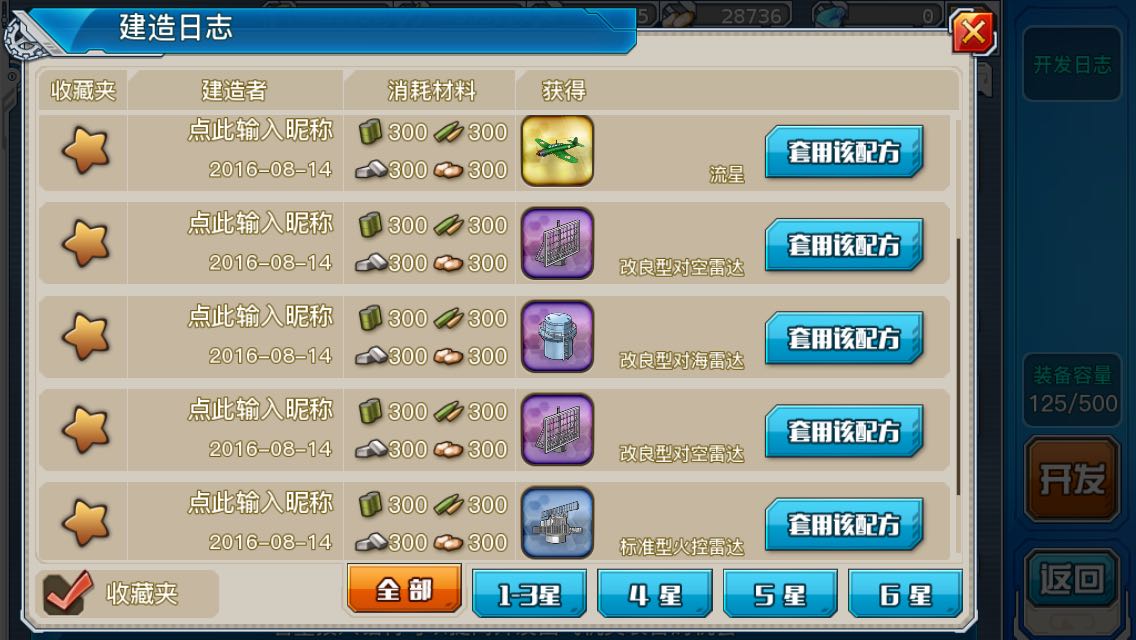Toggle favorite star on the 改良型对海雷达 row
The width and height of the screenshot is (1136, 640).
[x=85, y=337]
